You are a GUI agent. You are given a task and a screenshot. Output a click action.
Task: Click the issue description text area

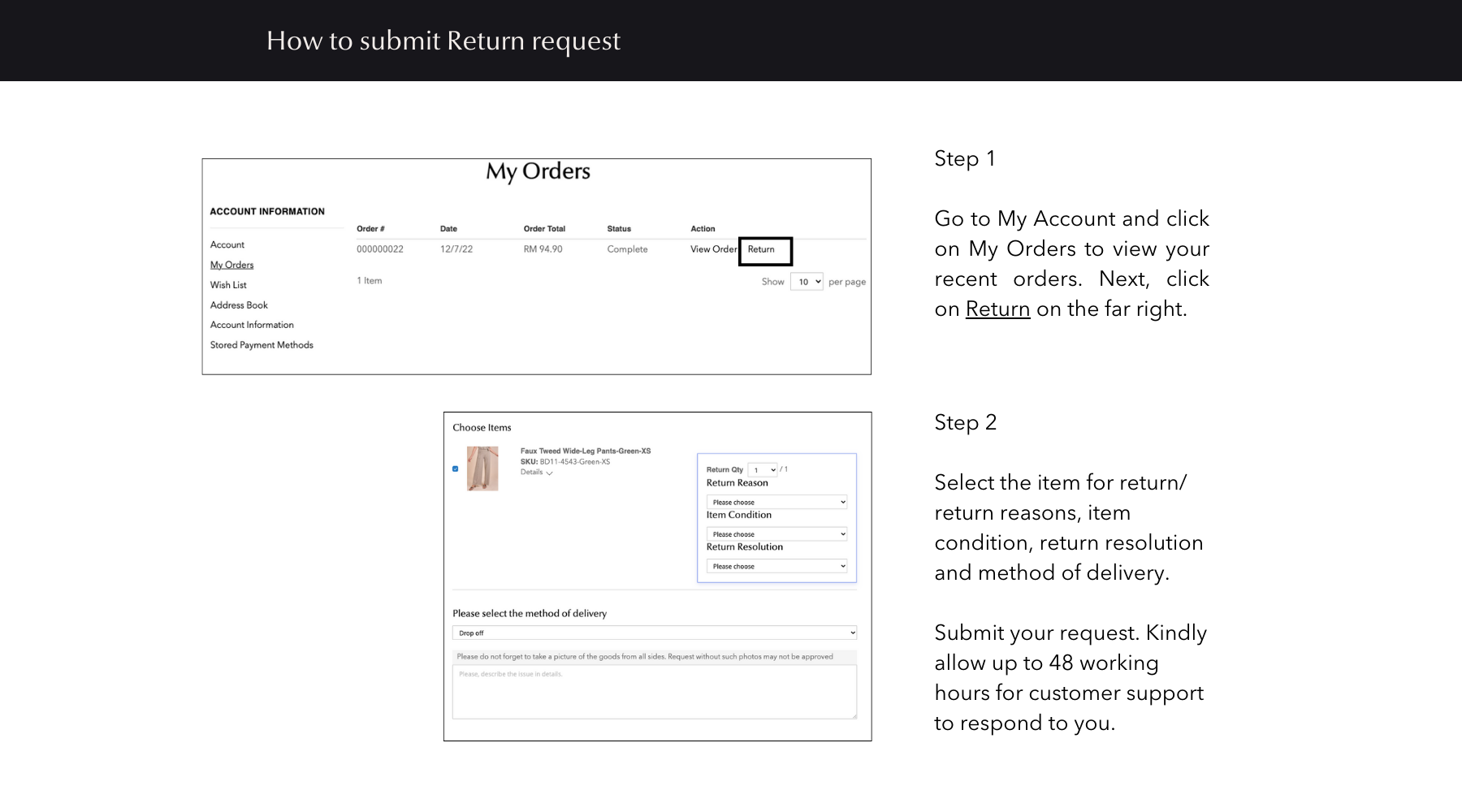[655, 692]
